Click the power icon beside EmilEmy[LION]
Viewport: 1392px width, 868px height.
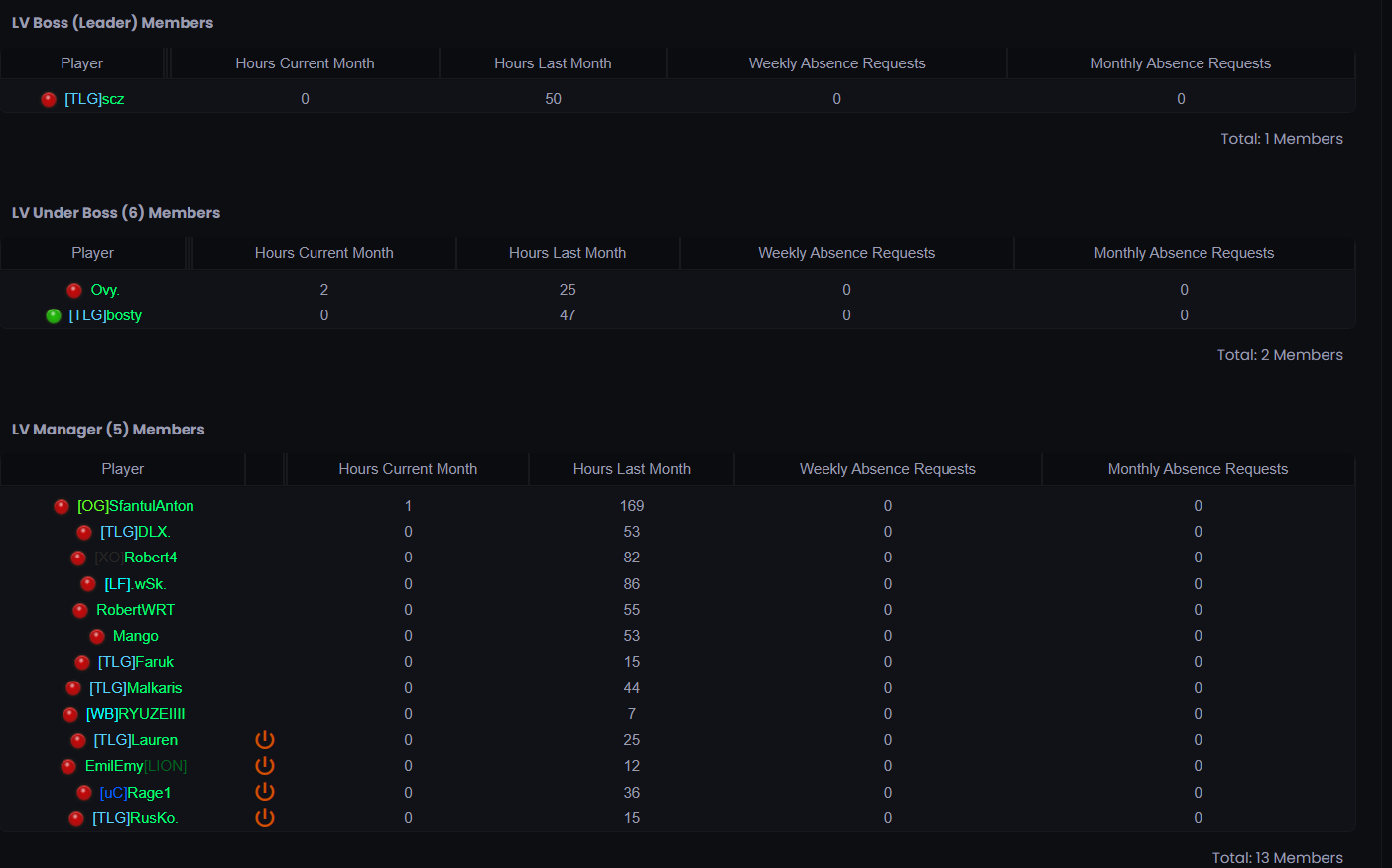pos(265,766)
